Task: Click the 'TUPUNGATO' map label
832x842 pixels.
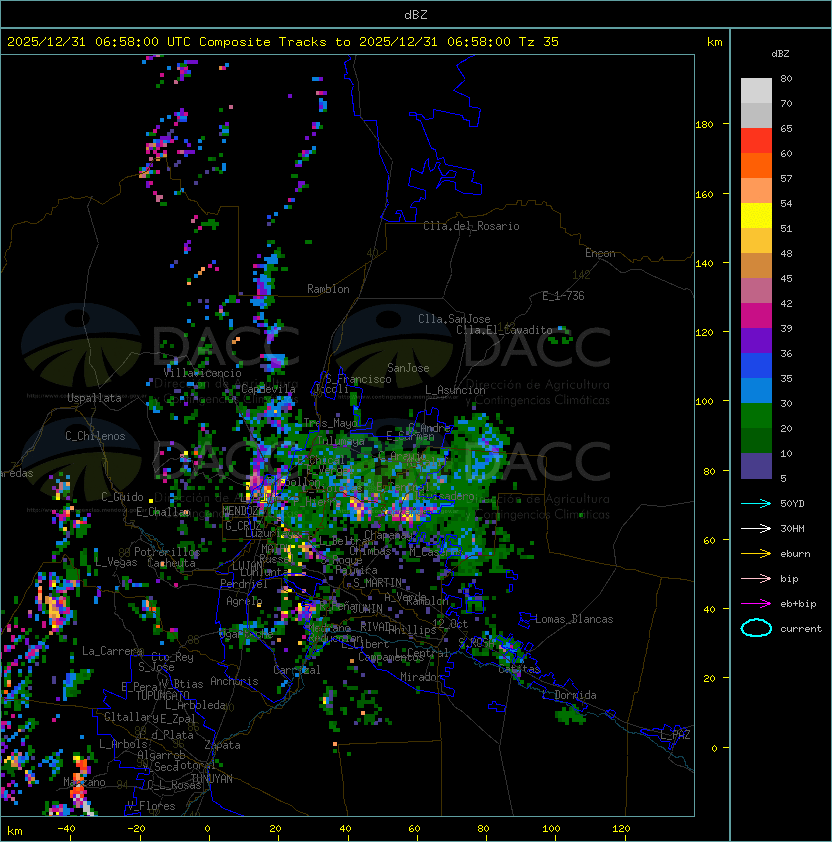Action: (162, 696)
